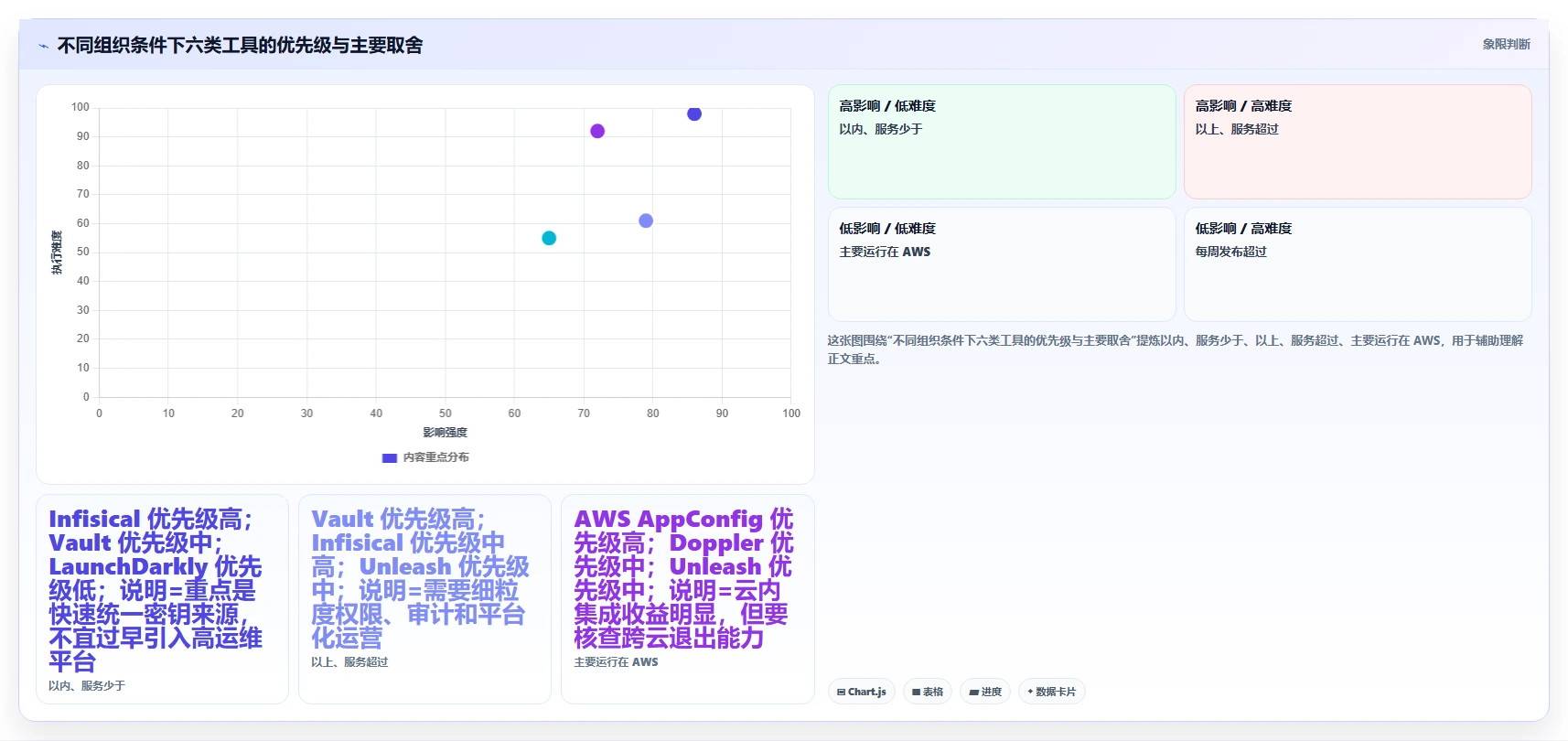Click the icon inside the Chart.js tag

(841, 693)
